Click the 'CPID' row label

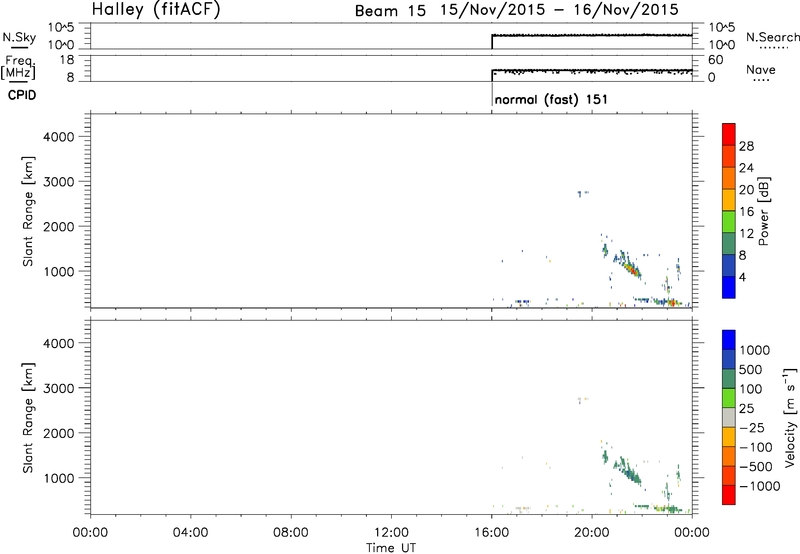[22, 95]
